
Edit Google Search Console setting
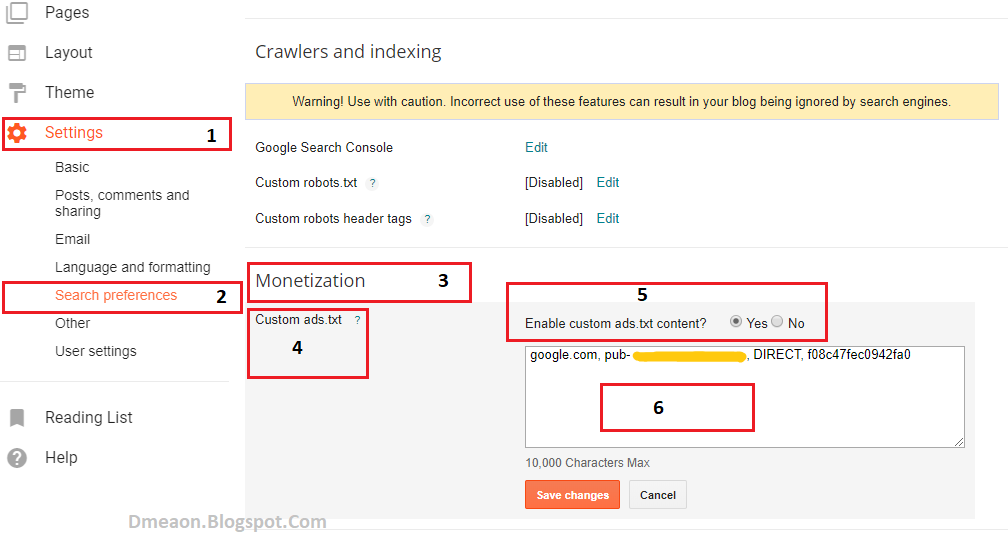pyautogui.click(x=536, y=147)
